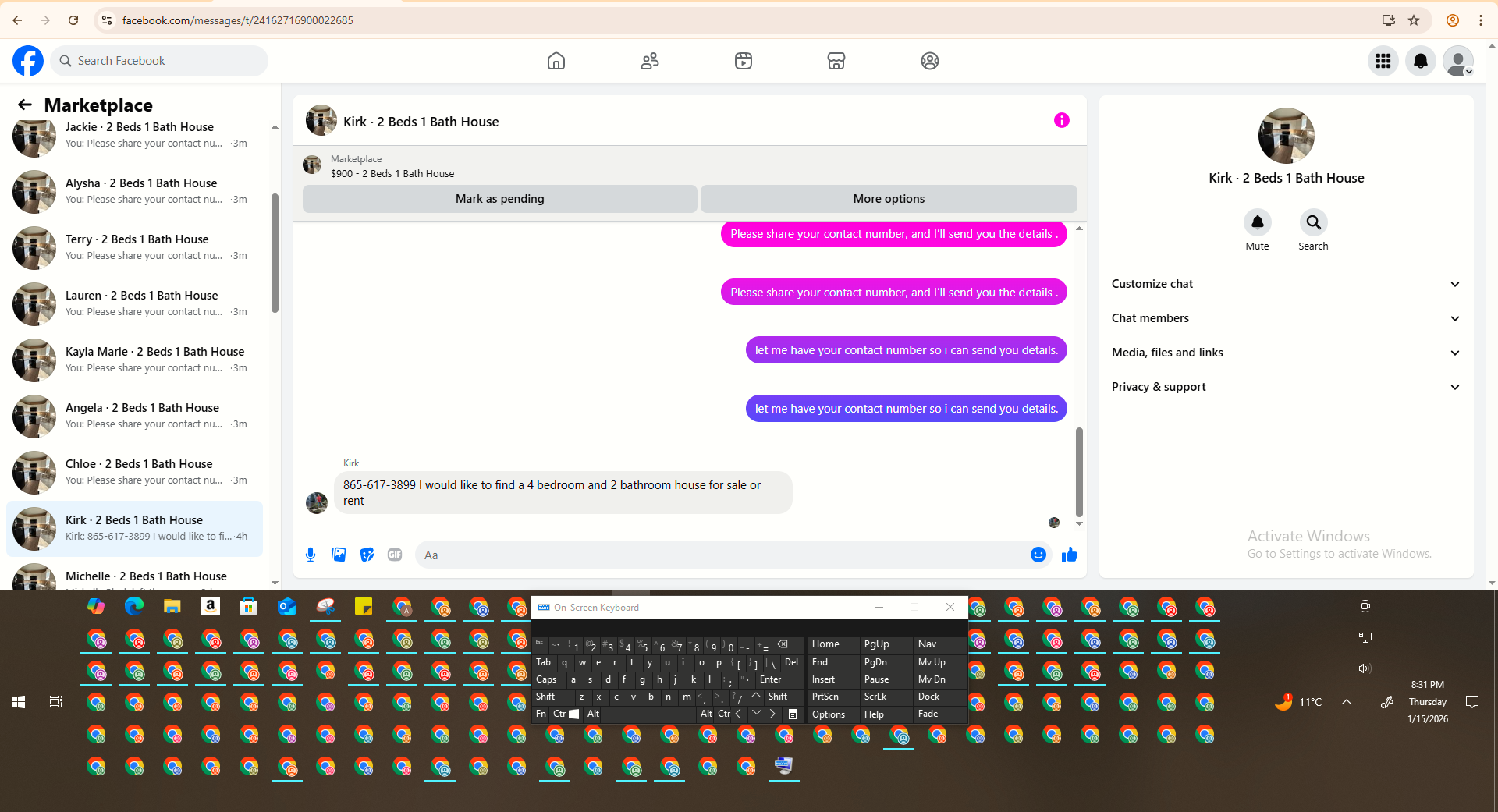1498x812 pixels.
Task: Click the taskbar clock showing 8:31 PM
Action: pos(1428,702)
